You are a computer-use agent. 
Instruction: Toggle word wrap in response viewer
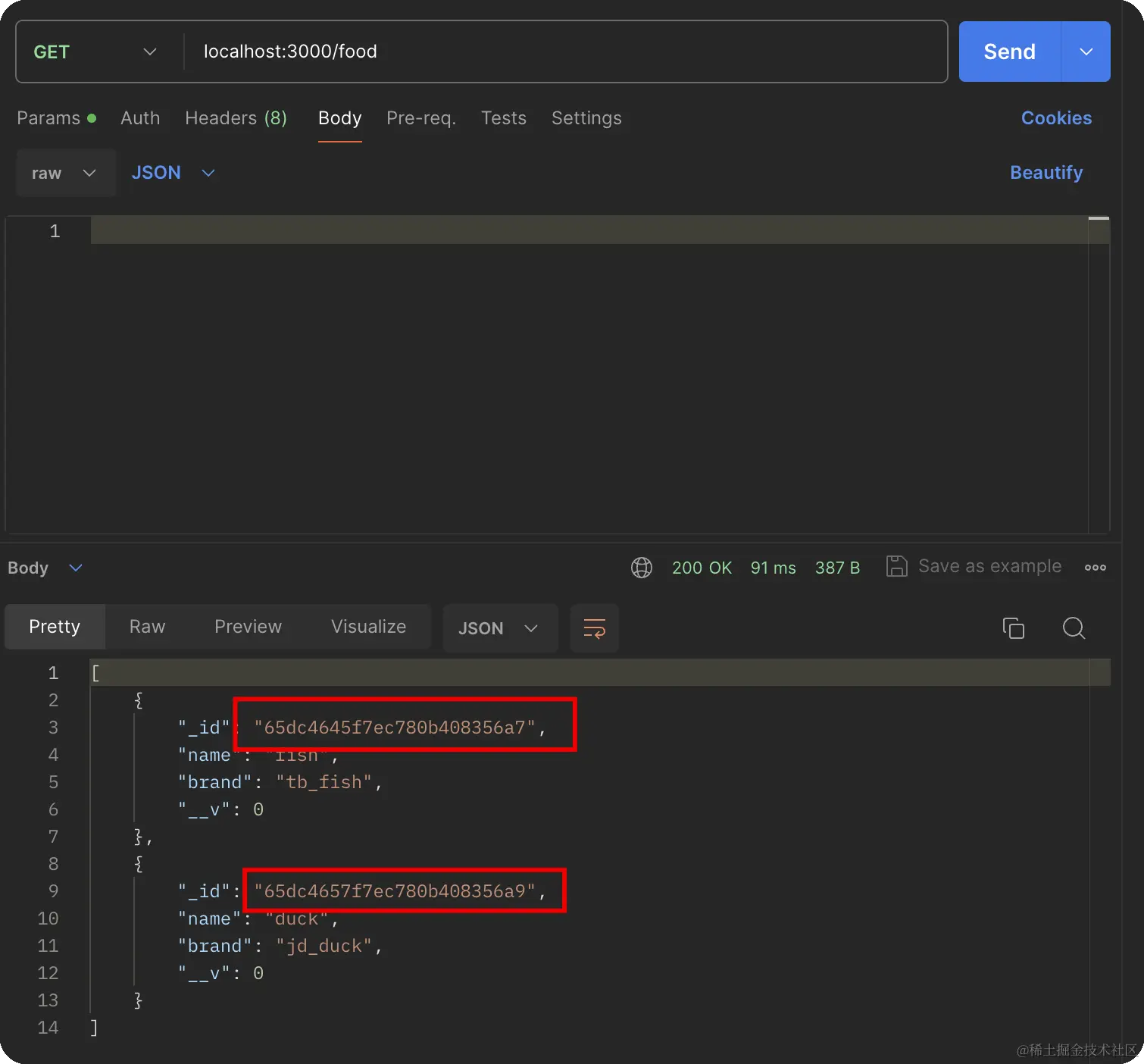click(595, 628)
